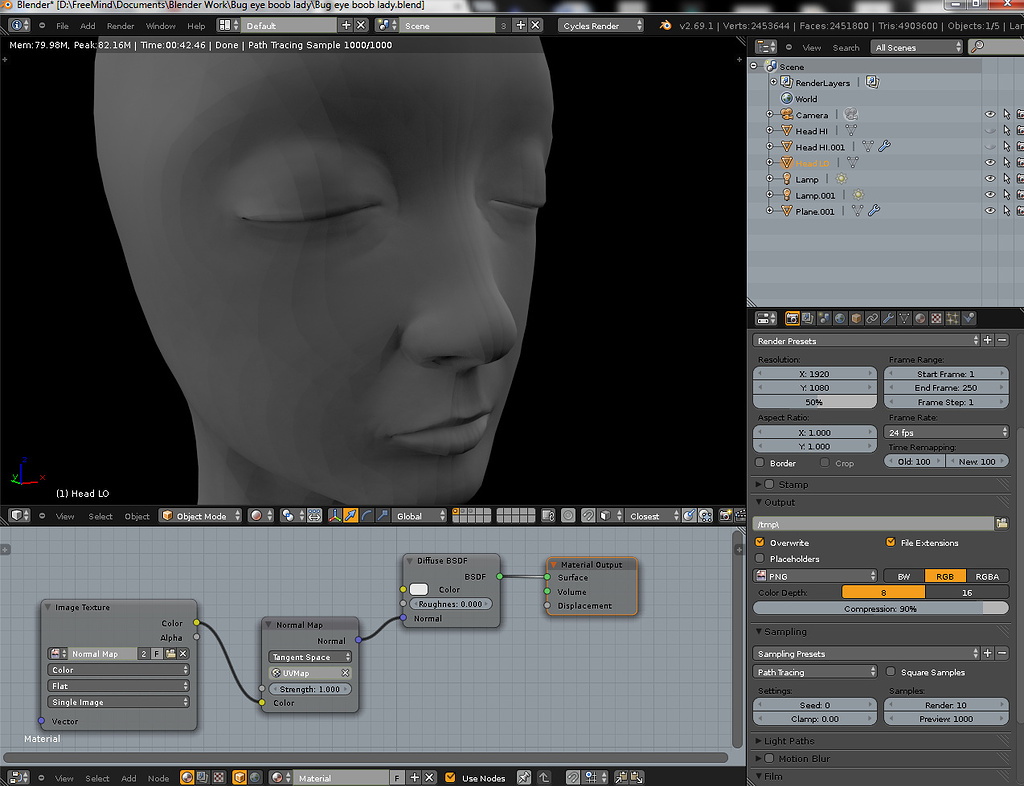The width and height of the screenshot is (1024, 786).
Task: Select RGBA color output button
Action: click(987, 576)
